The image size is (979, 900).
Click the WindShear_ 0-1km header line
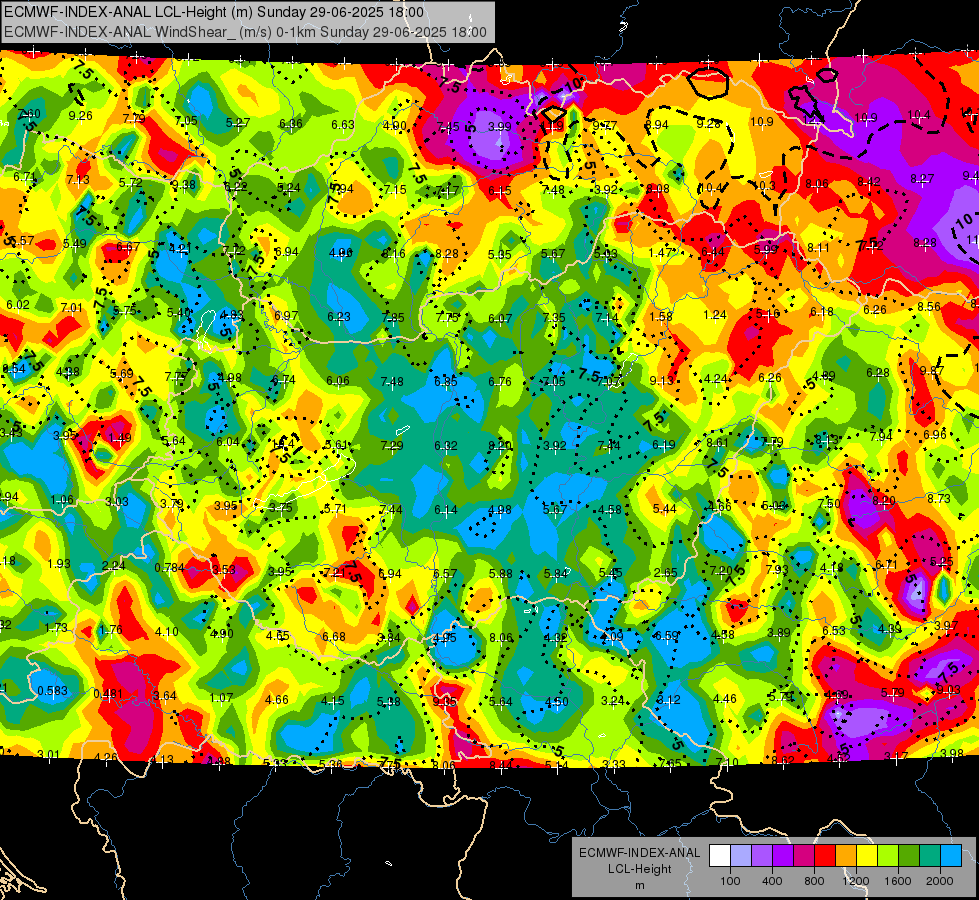245,32
